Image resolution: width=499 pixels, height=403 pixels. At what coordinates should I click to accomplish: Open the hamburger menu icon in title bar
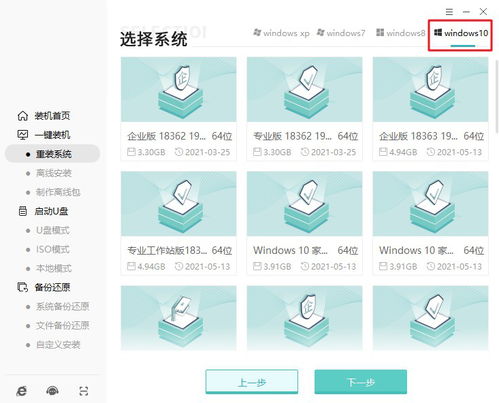click(x=449, y=12)
